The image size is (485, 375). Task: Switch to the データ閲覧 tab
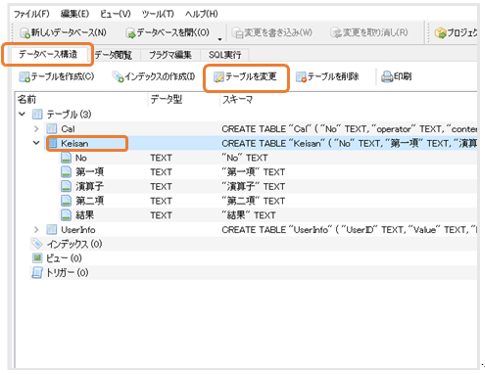point(113,55)
